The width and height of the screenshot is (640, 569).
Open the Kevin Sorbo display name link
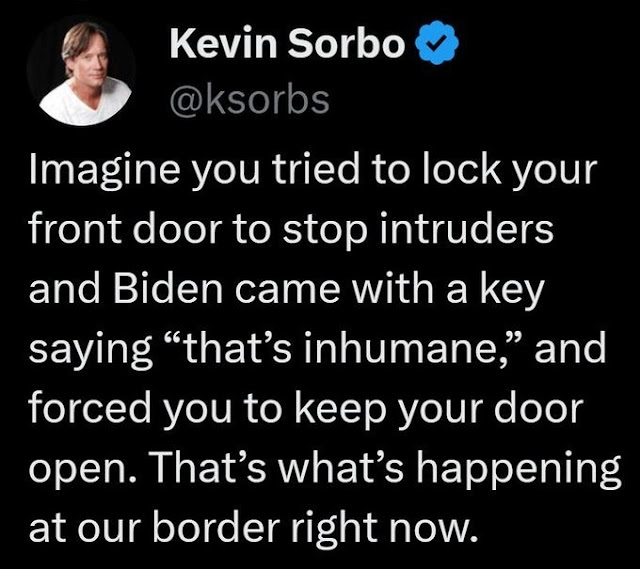point(287,44)
